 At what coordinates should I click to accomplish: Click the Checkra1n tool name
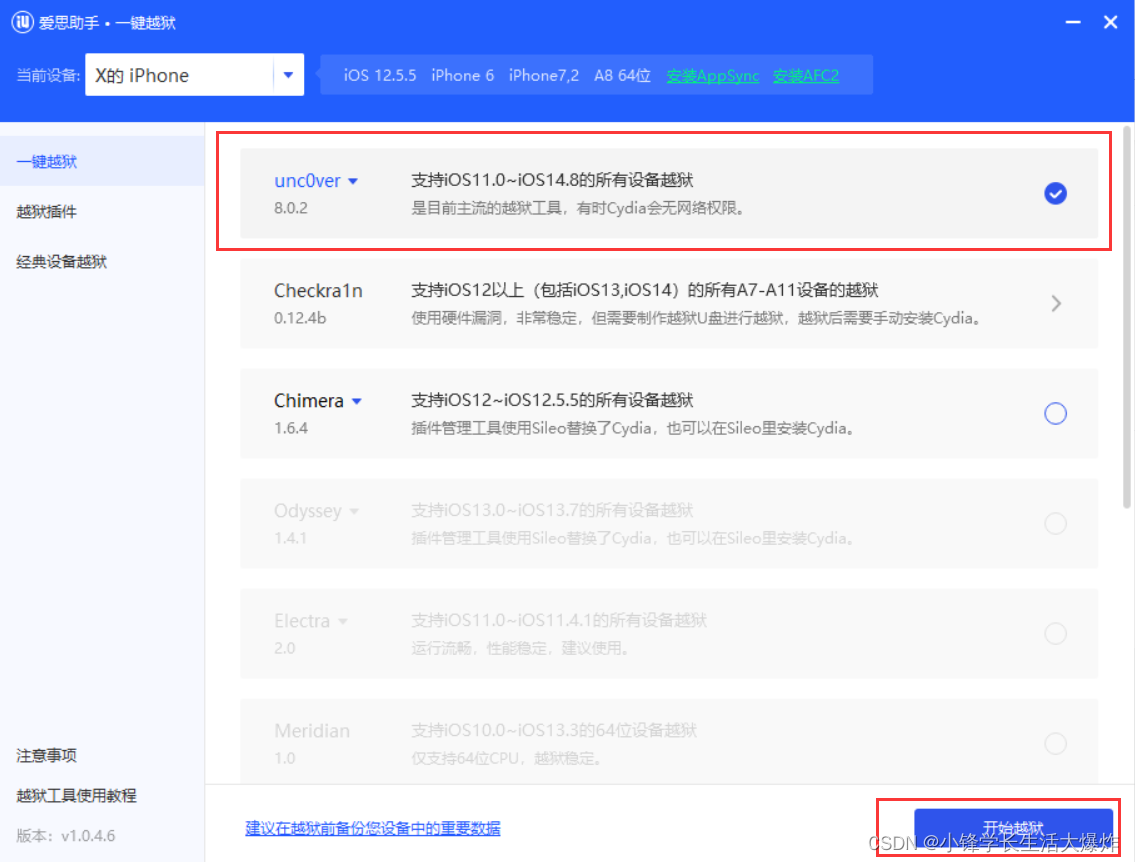tap(318, 291)
